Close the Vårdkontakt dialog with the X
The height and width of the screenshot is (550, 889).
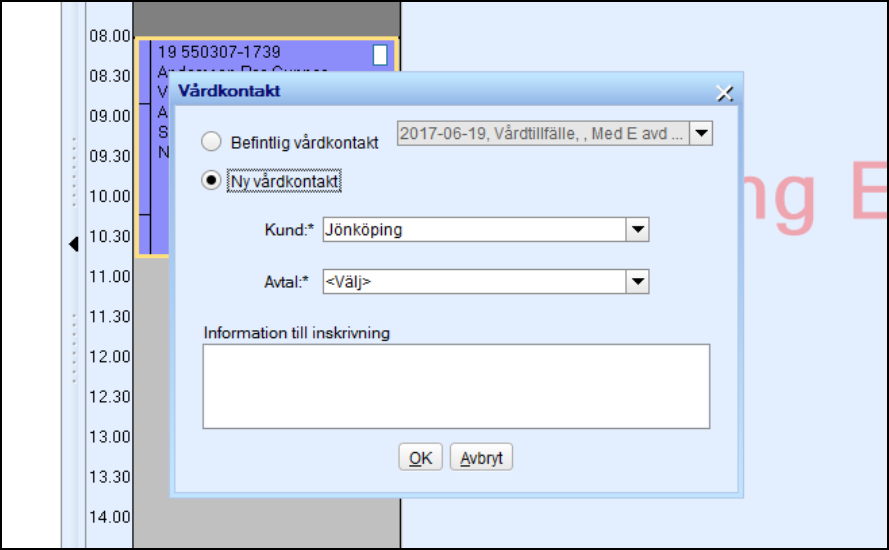click(x=725, y=93)
